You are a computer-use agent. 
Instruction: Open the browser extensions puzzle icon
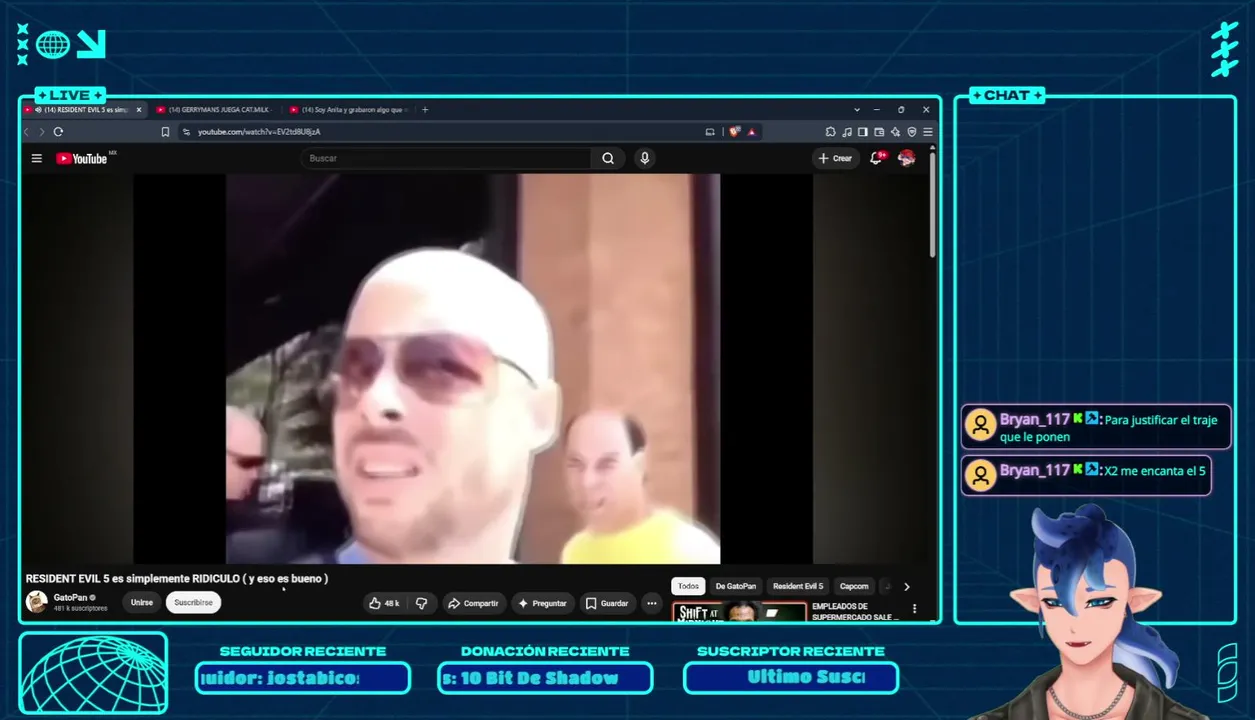click(830, 132)
